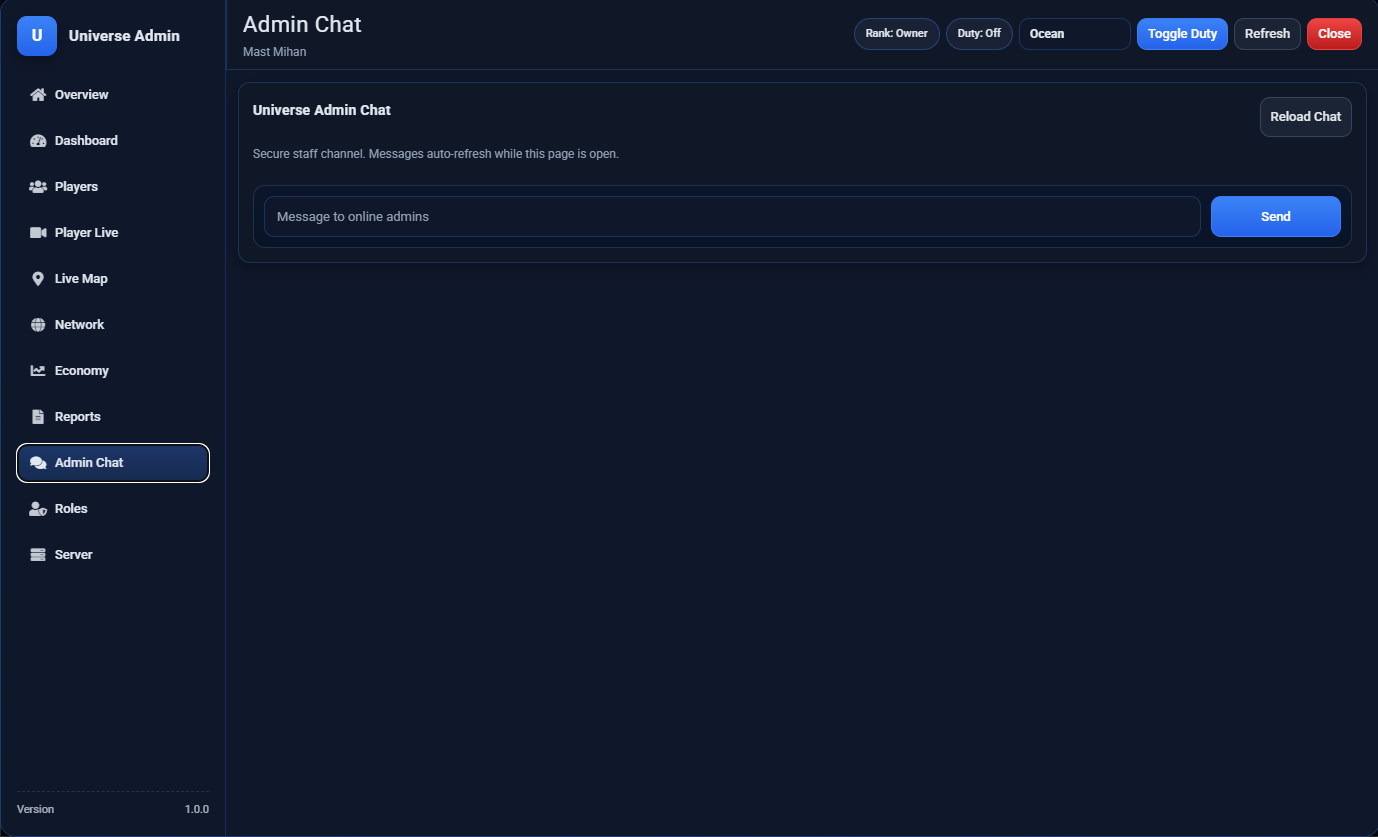
Task: Focus the Message to online admins field
Action: 732,217
